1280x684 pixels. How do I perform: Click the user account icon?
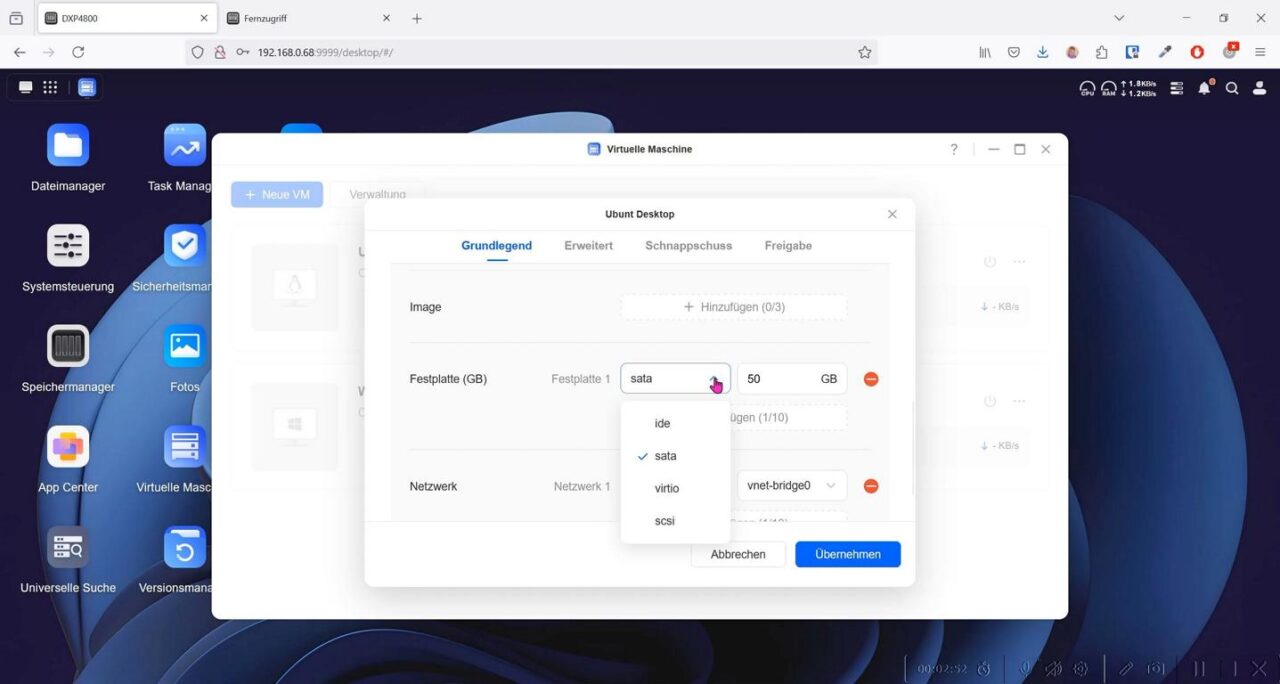point(1260,88)
